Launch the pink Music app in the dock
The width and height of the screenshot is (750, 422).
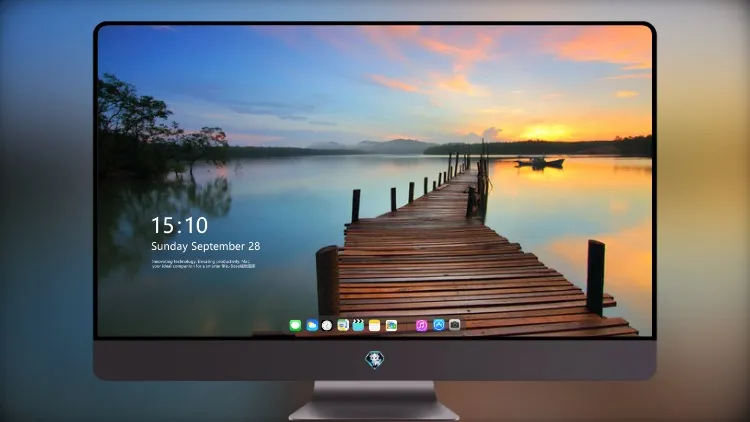pyautogui.click(x=421, y=325)
